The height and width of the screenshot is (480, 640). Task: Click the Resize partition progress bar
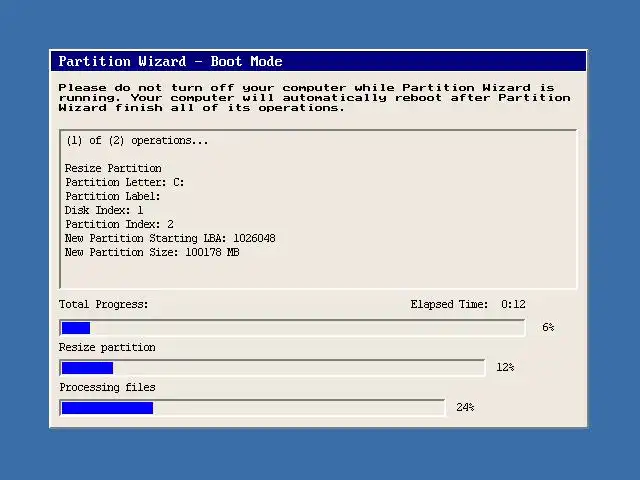(x=272, y=368)
